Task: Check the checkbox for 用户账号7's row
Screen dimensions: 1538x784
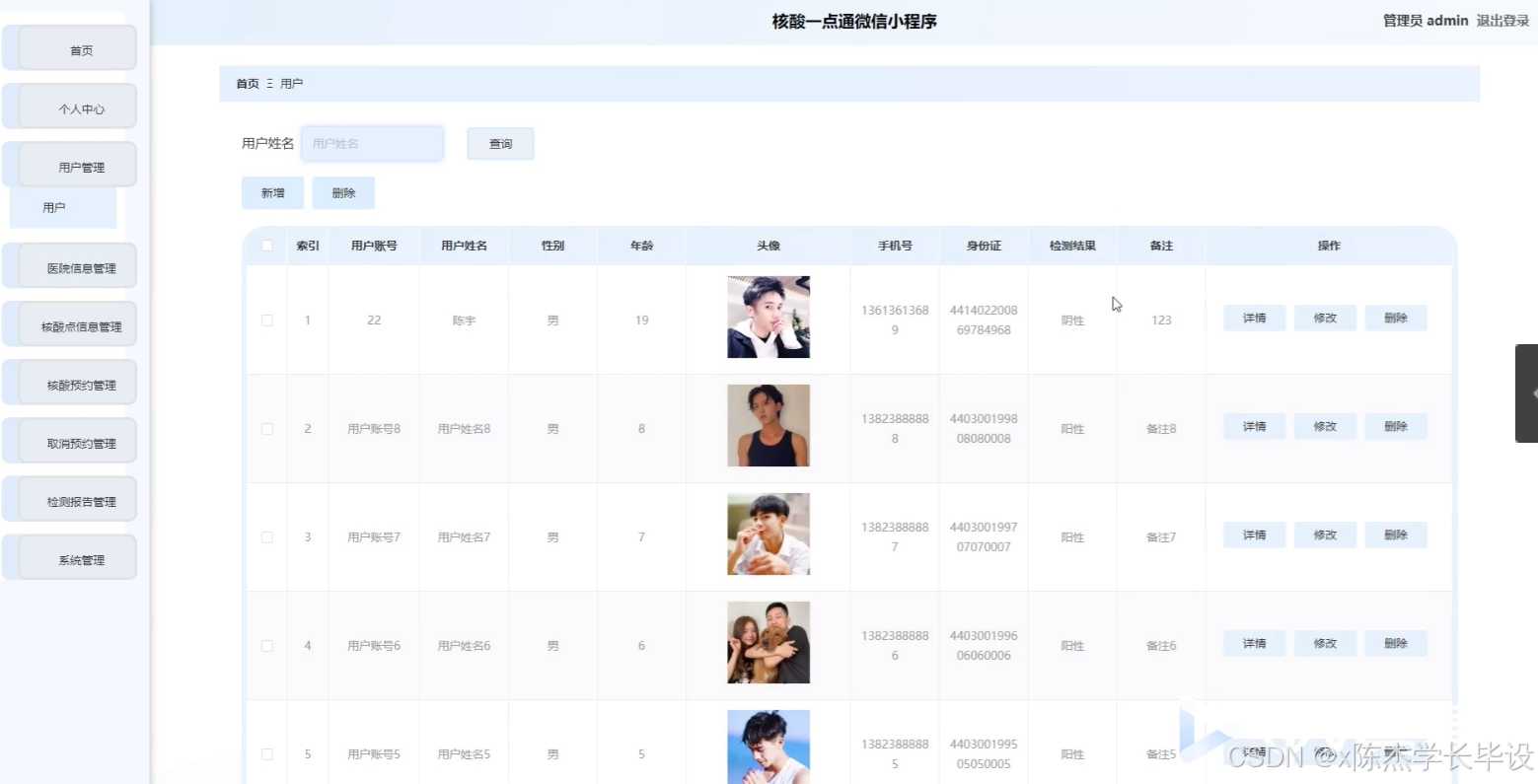Action: [x=266, y=536]
